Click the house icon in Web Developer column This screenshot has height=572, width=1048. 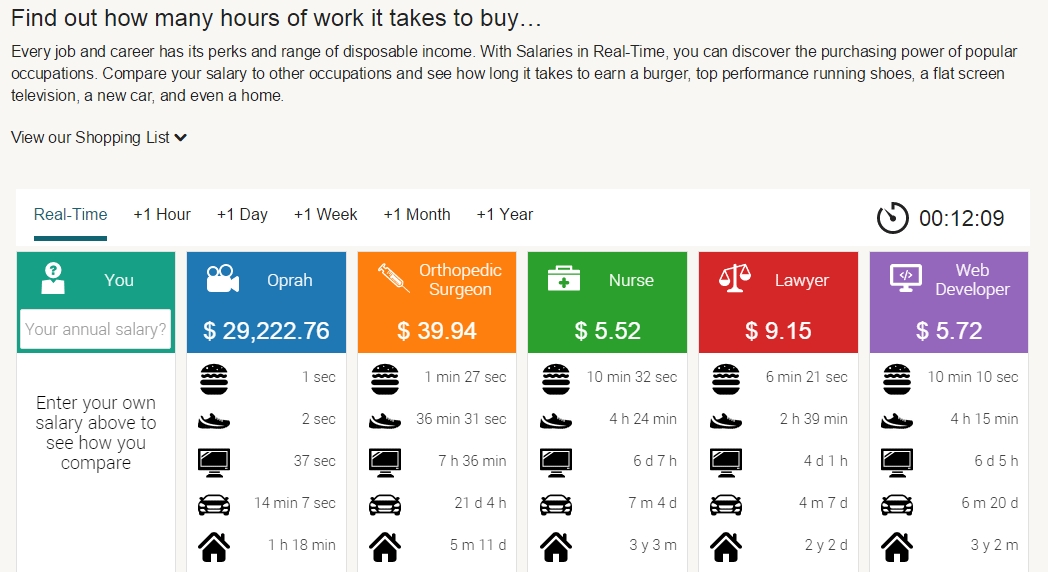[897, 547]
